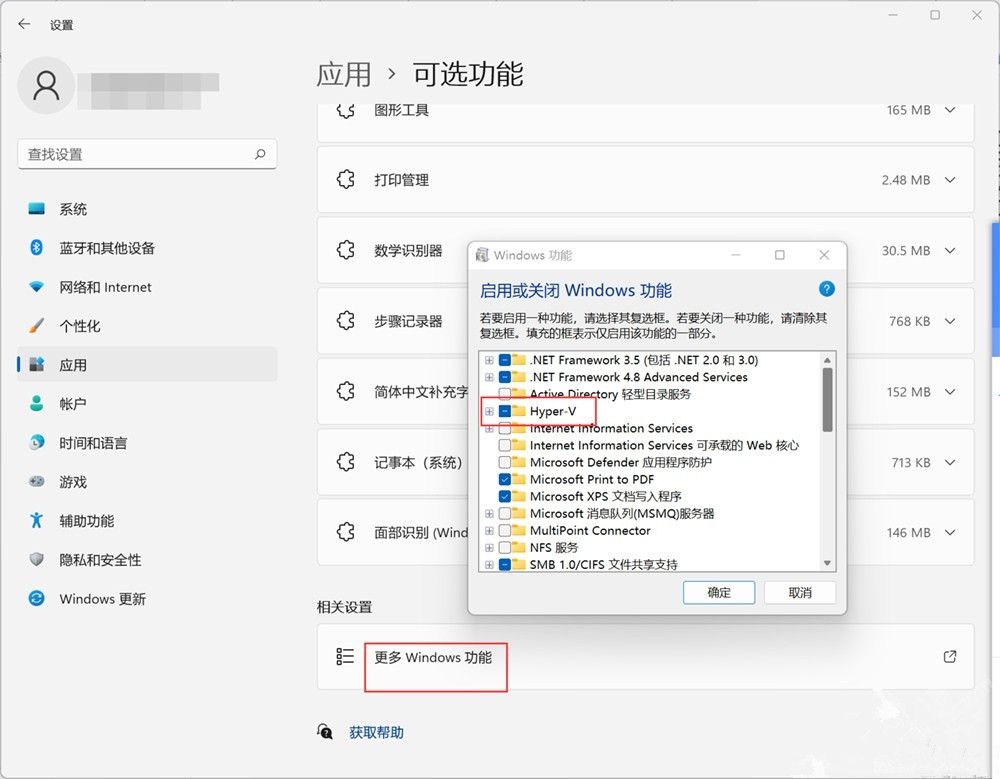Click the back arrow in Settings
This screenshot has width=1000, height=779.
coord(22,24)
